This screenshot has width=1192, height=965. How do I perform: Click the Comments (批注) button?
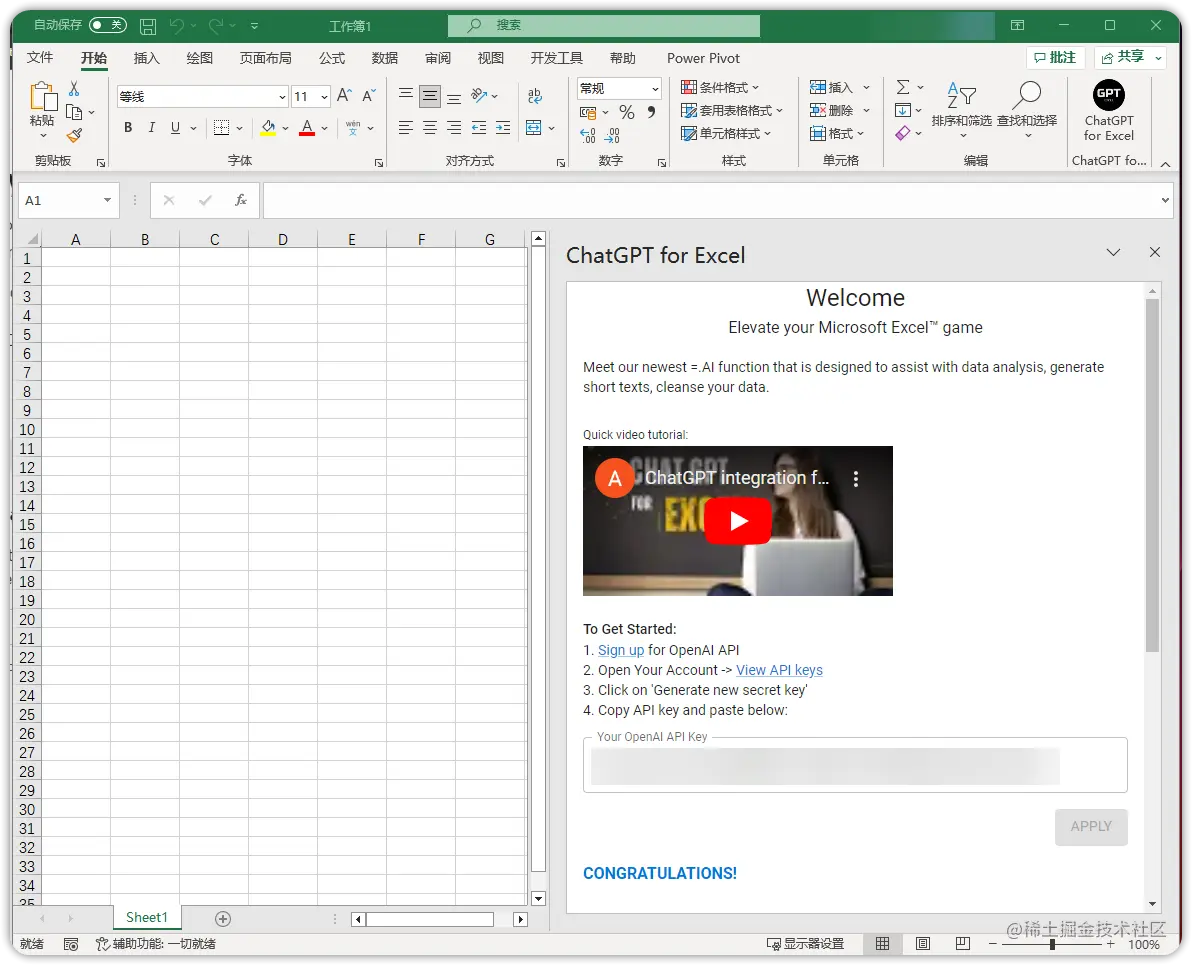click(x=1054, y=58)
